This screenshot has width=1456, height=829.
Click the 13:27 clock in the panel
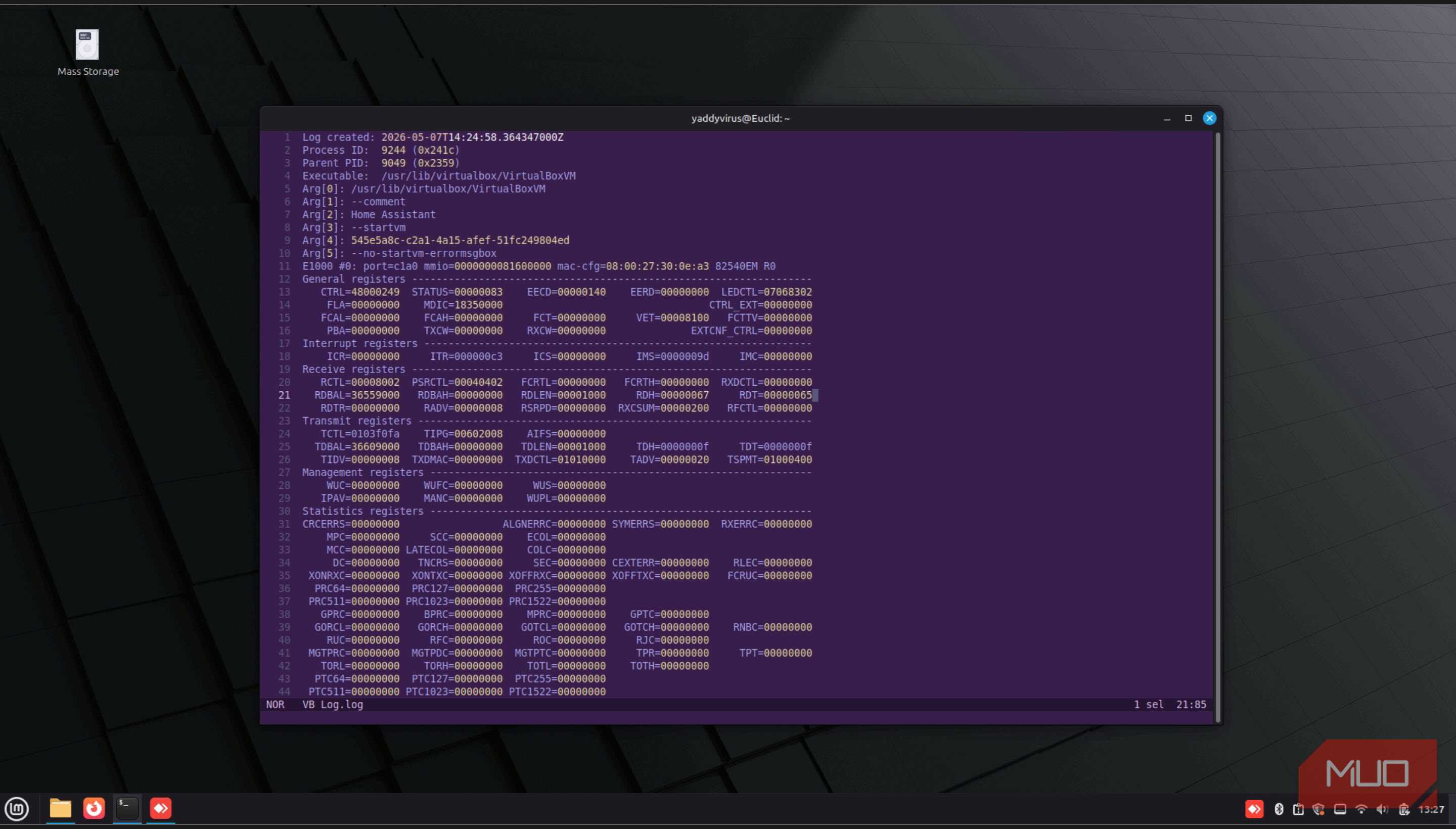tap(1431, 809)
